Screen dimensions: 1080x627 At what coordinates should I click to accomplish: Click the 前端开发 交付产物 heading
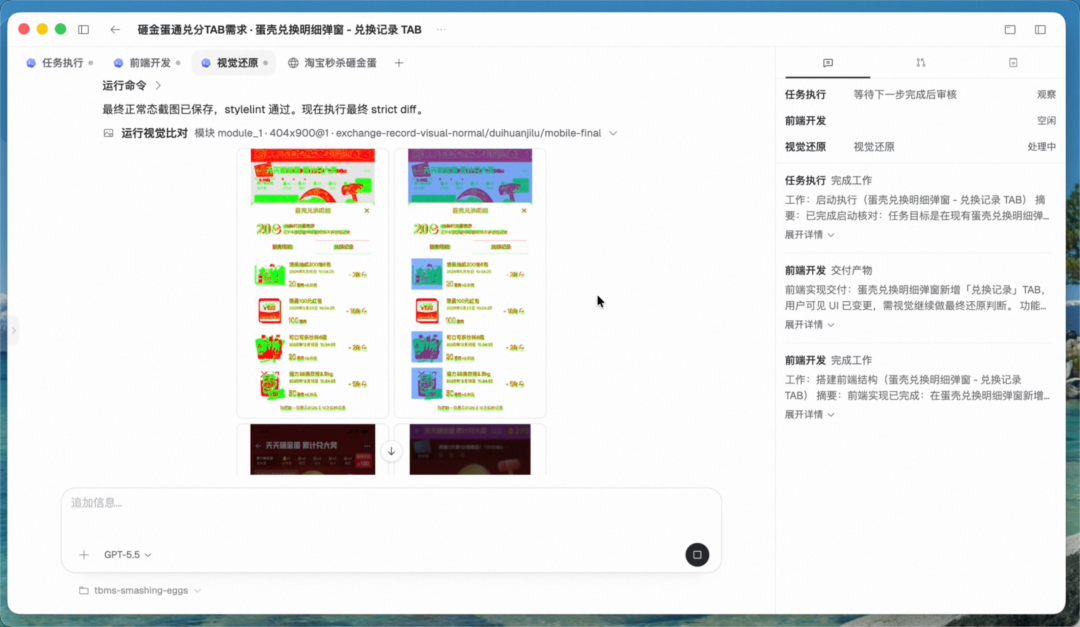tap(829, 270)
